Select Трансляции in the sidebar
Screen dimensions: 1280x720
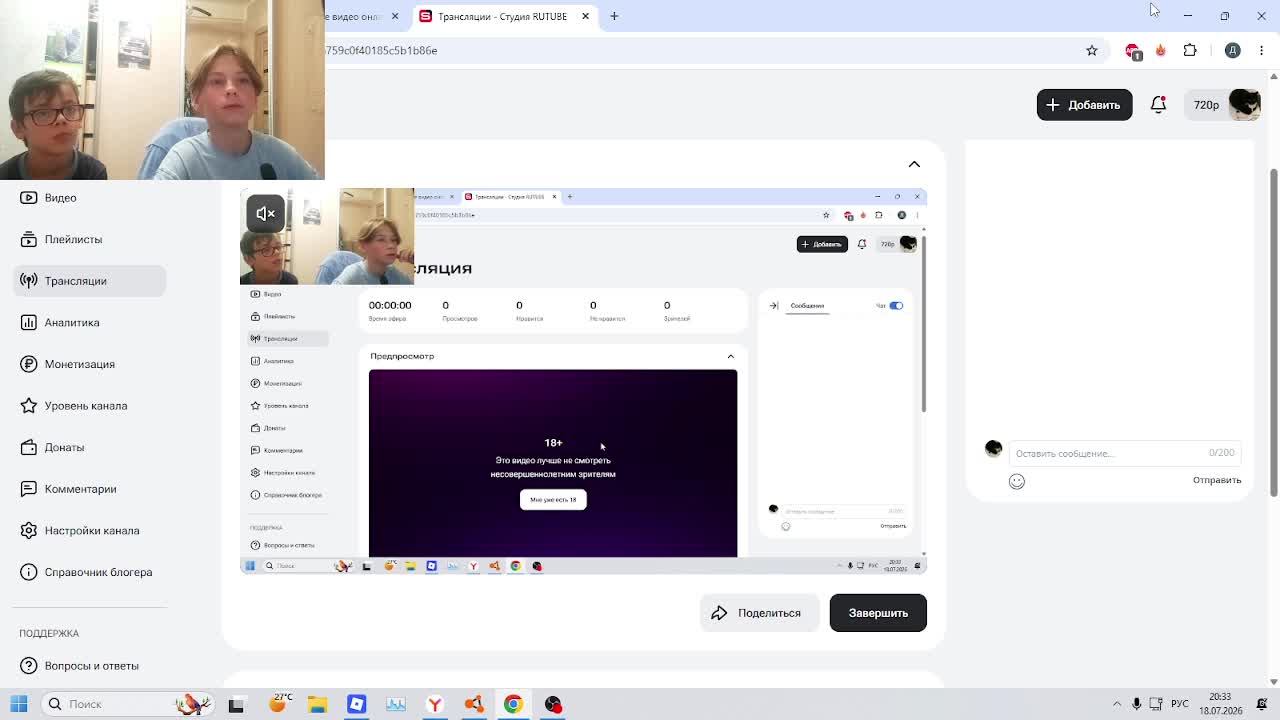[x=90, y=281]
